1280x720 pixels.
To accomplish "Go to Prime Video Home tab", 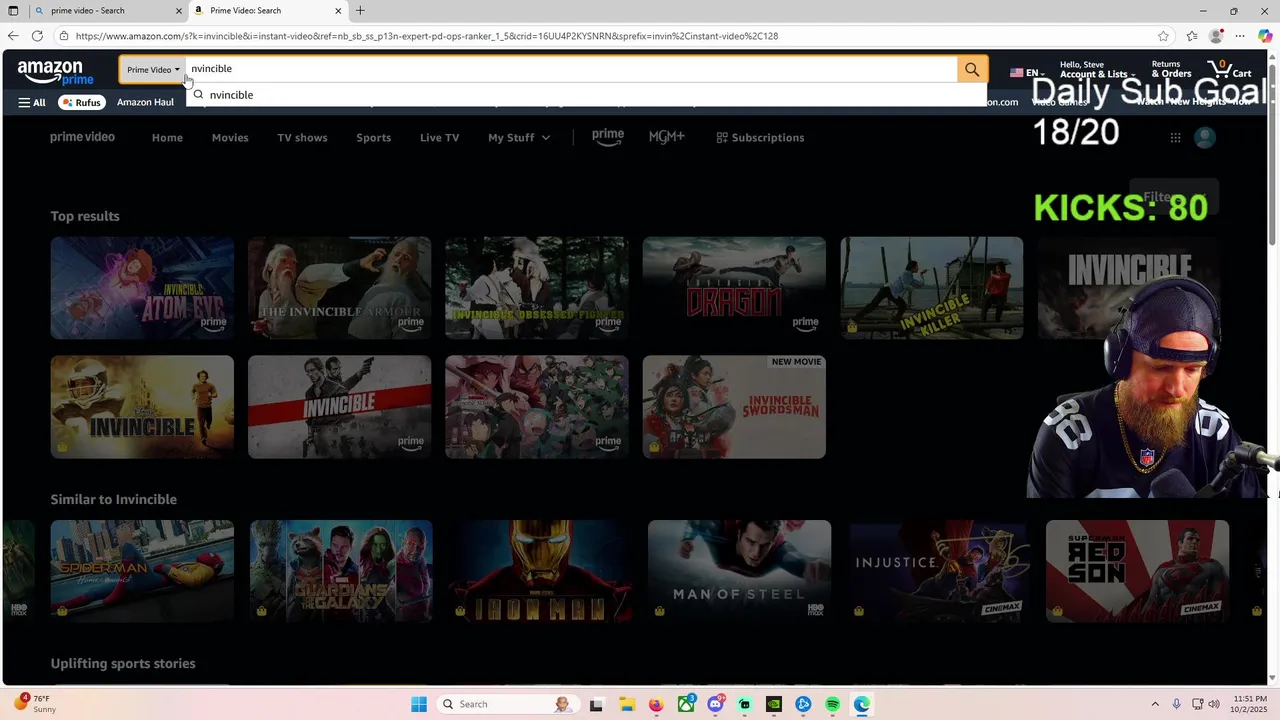I will [167, 137].
